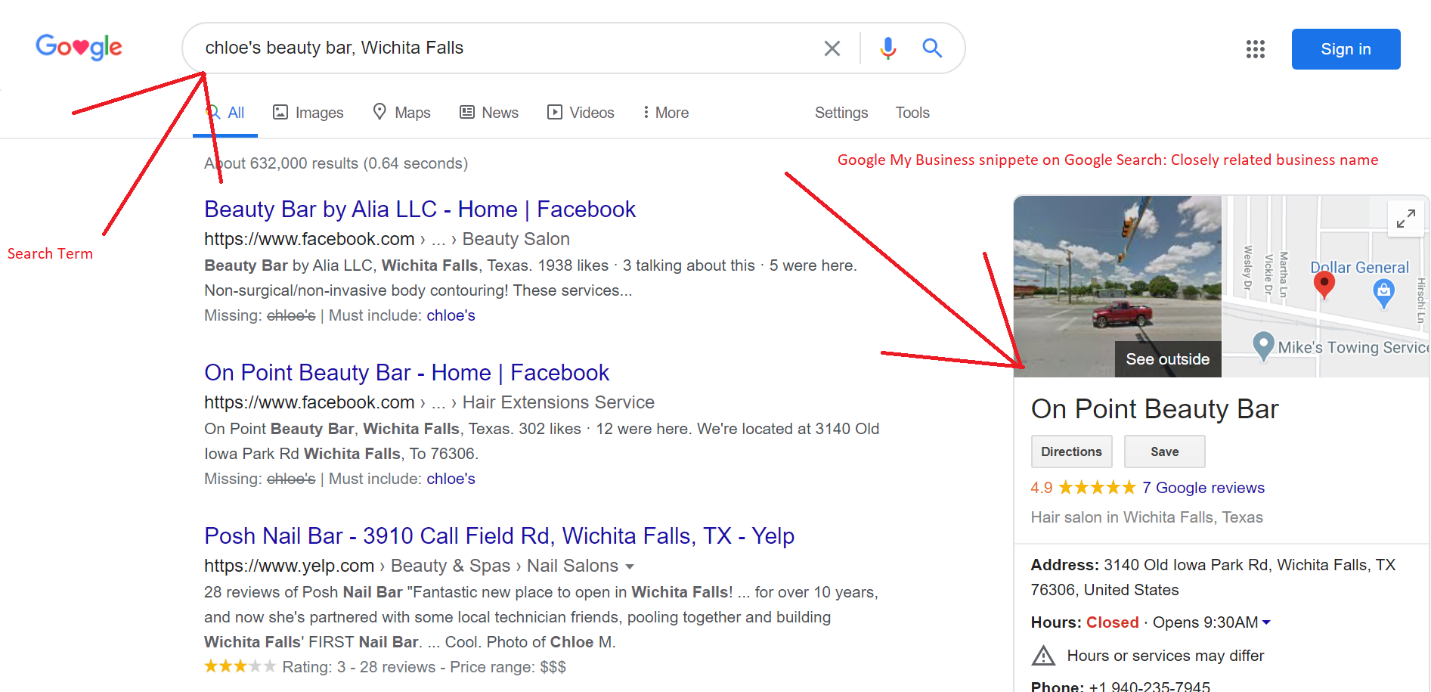Click the Google logo
This screenshot has width=1431, height=692.
79,47
